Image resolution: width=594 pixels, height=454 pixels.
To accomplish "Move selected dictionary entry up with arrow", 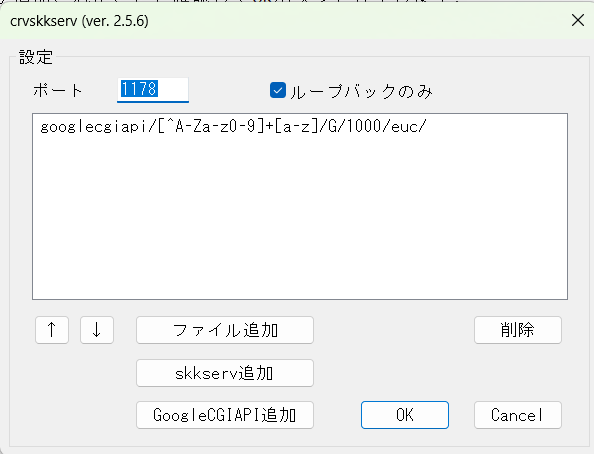I will coord(52,330).
